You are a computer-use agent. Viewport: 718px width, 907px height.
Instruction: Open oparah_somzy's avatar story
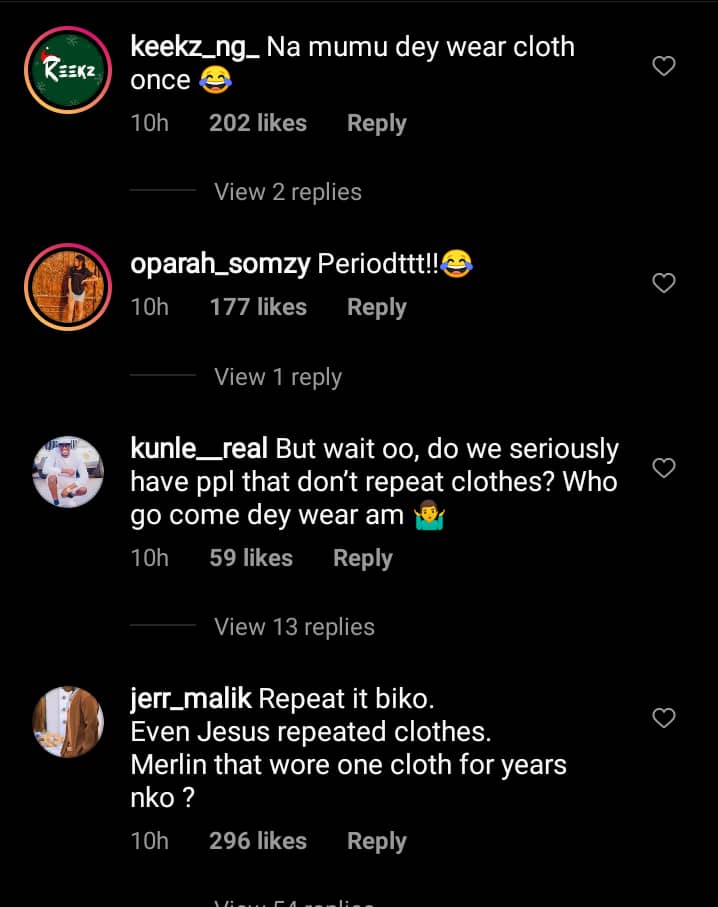68,287
